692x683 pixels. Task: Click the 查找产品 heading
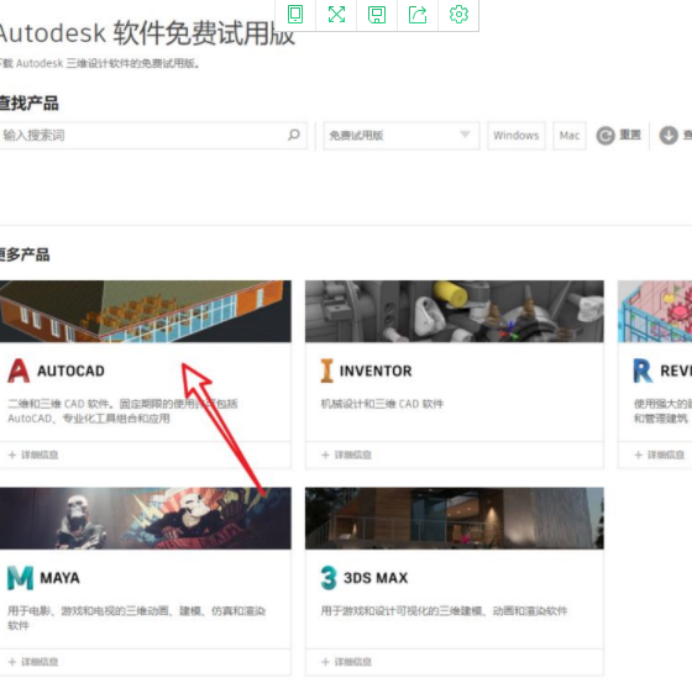tap(29, 103)
